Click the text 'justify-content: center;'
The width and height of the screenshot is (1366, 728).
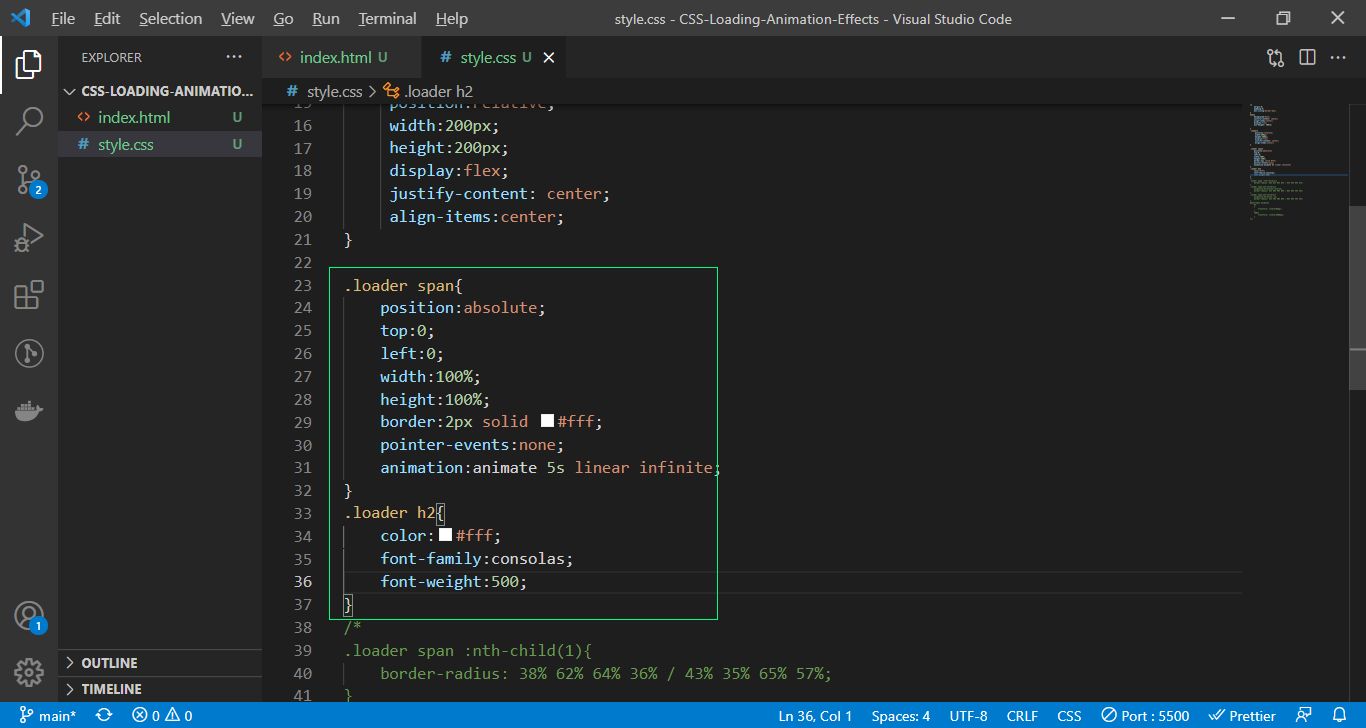coord(500,193)
